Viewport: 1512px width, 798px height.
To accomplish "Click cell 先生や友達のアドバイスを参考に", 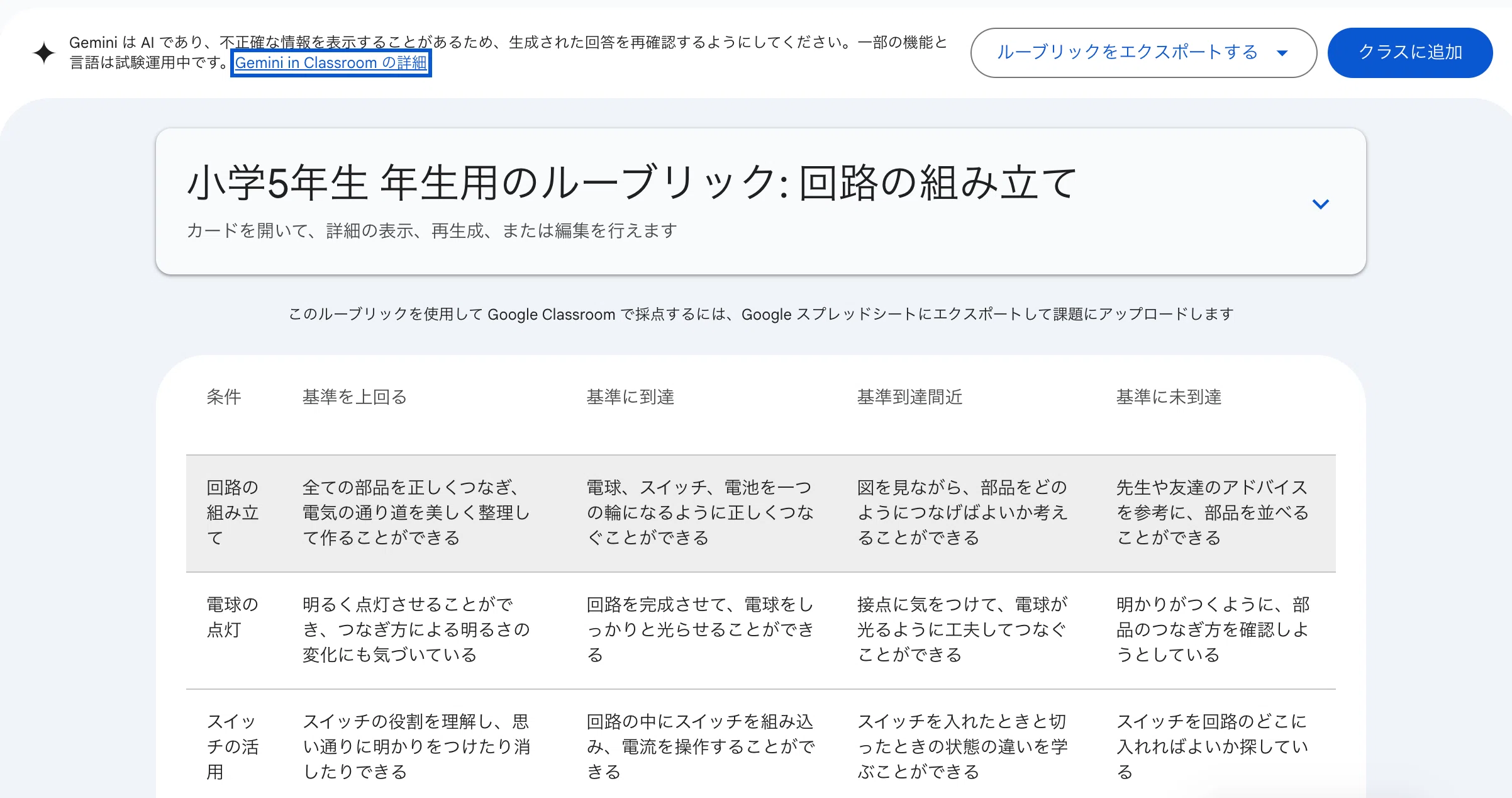I will pos(1213,512).
